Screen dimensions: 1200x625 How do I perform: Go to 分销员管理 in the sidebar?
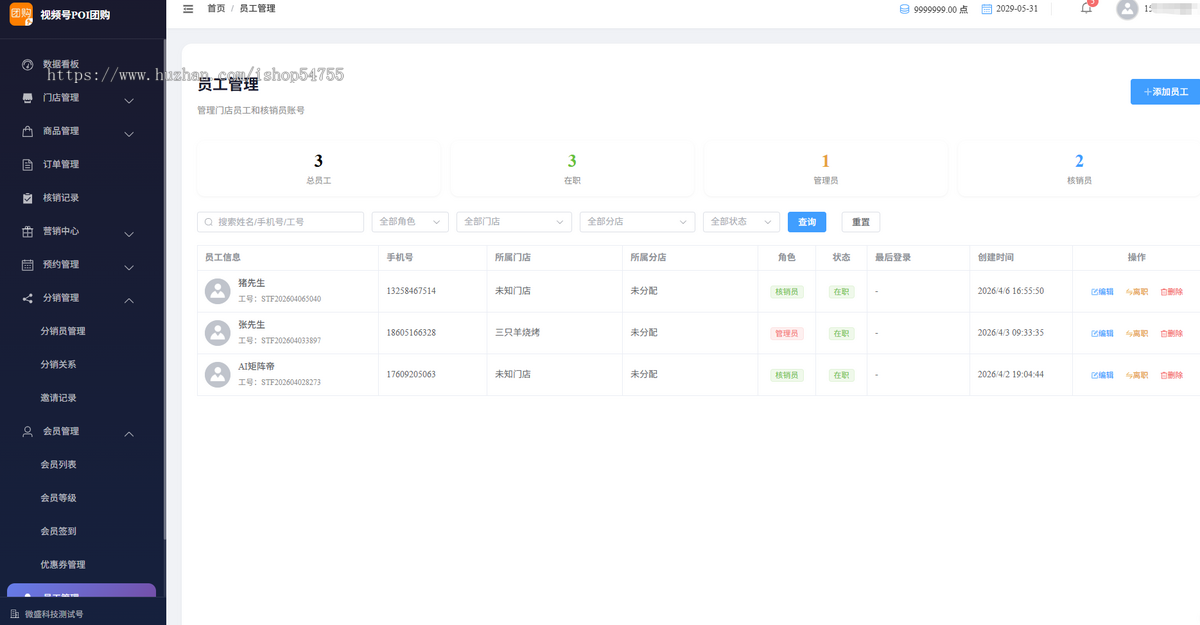[63, 331]
